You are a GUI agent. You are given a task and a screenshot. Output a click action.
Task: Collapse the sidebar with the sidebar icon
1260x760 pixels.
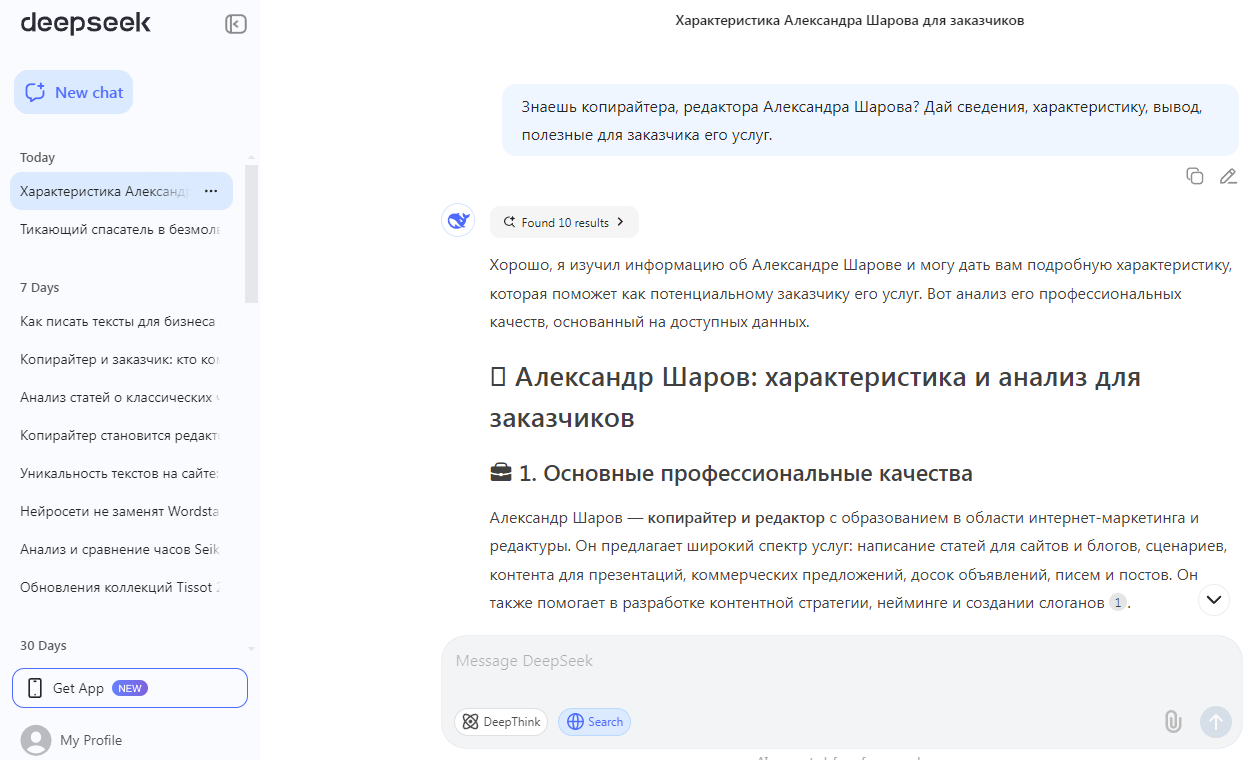236,23
